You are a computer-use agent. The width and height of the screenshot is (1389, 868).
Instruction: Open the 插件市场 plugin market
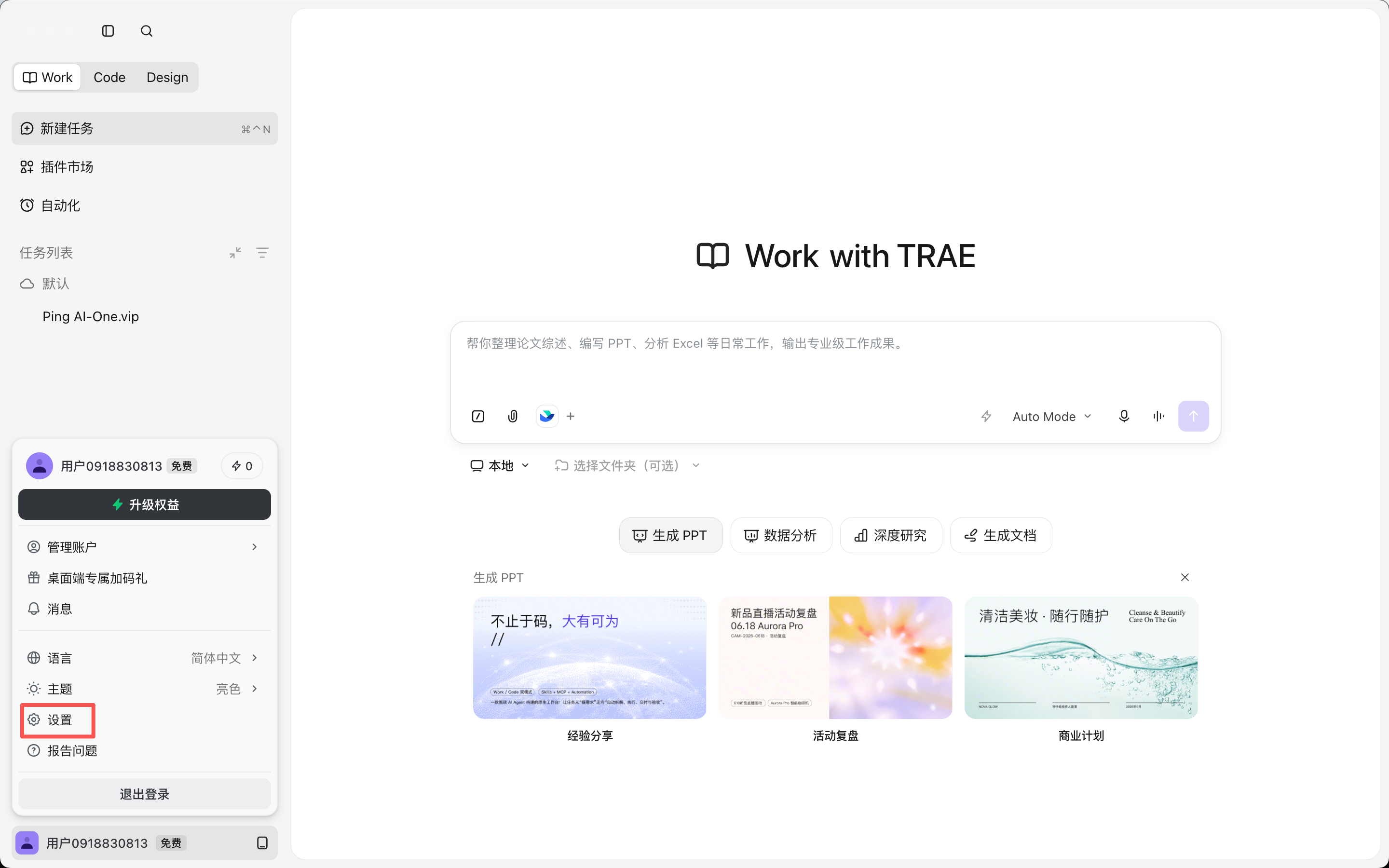point(145,167)
